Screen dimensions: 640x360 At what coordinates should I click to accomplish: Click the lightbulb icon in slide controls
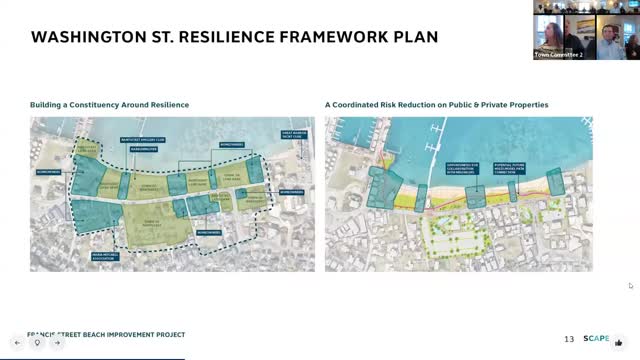pos(37,343)
